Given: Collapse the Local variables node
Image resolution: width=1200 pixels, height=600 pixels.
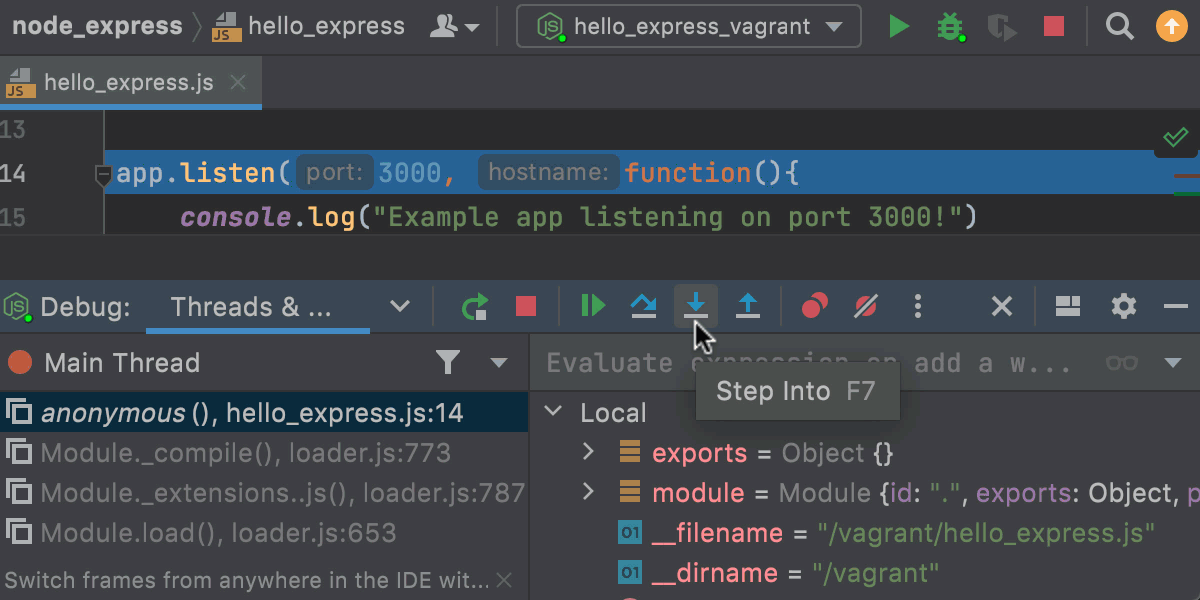Looking at the screenshot, I should (553, 412).
